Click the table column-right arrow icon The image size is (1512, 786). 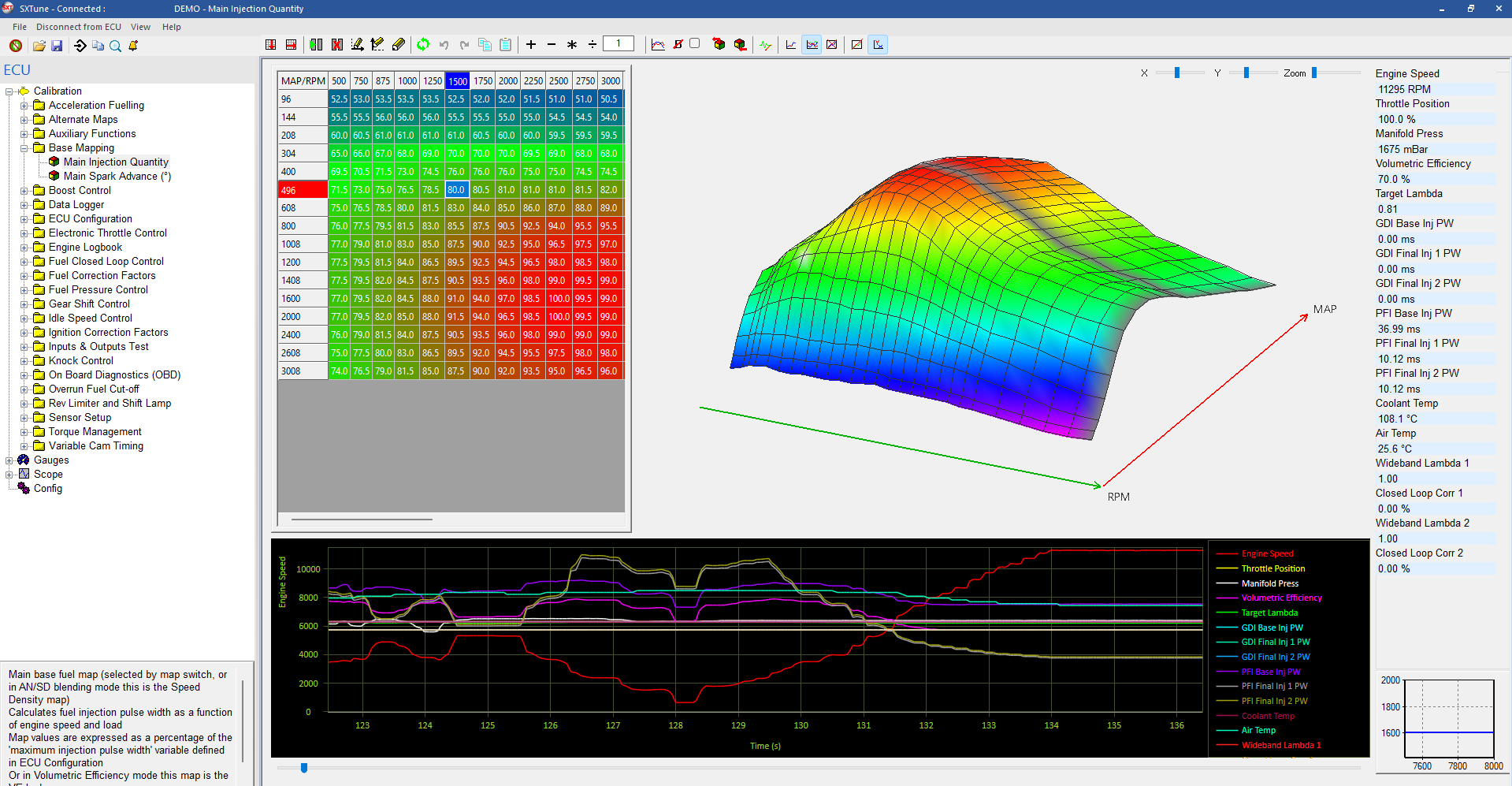click(x=291, y=45)
